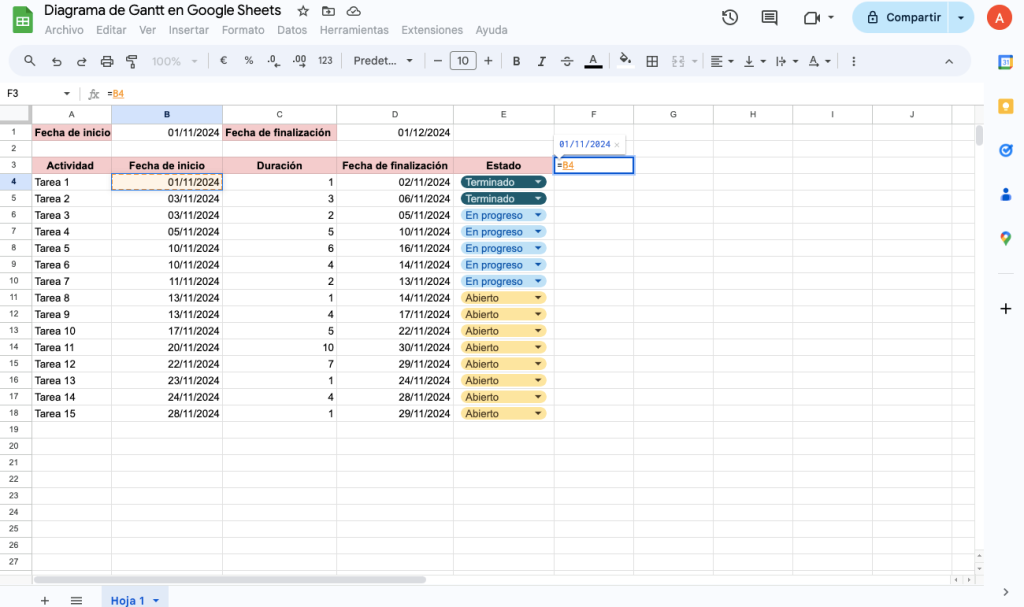
Task: Undo the last action
Action: 56,61
